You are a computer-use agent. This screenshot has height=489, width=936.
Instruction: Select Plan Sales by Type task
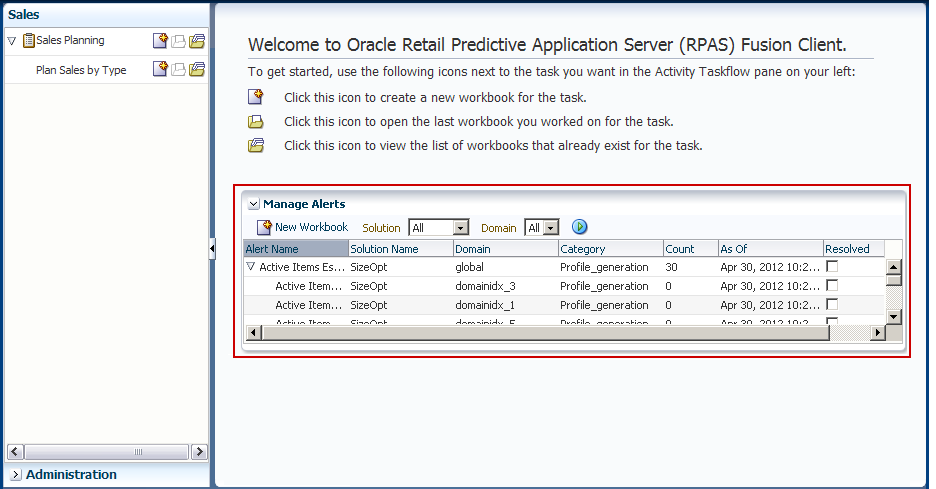pyautogui.click(x=81, y=70)
